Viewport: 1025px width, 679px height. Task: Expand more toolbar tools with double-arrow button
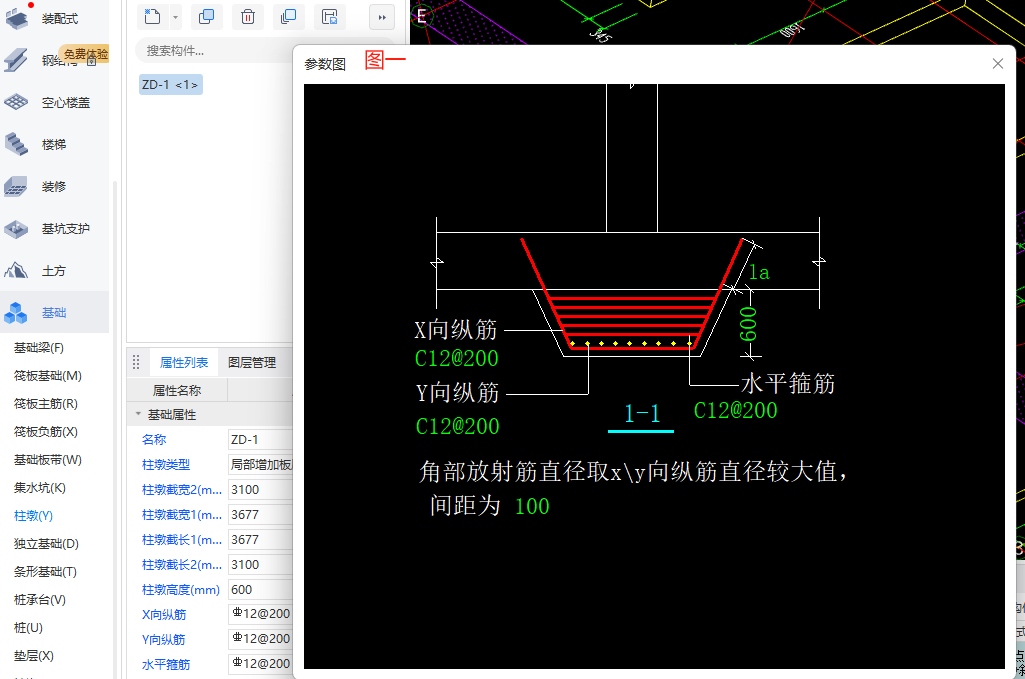click(382, 18)
